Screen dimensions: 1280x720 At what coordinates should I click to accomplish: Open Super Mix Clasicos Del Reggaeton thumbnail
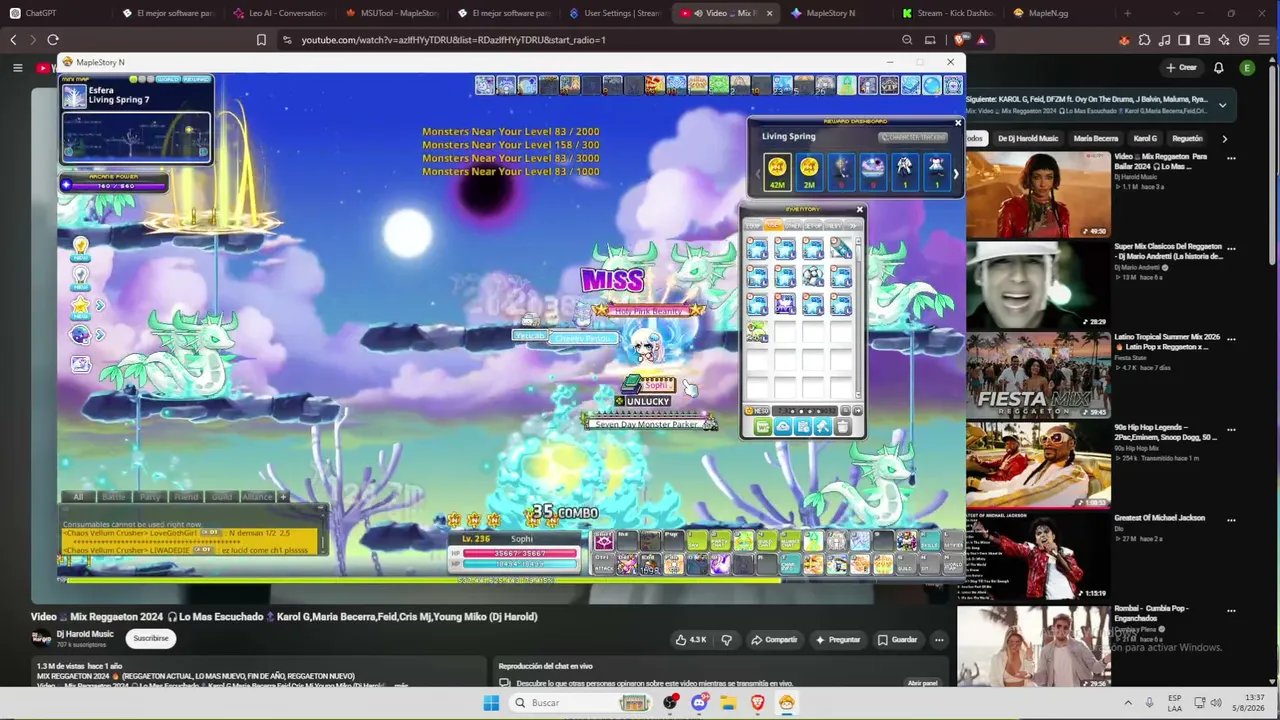(1038, 284)
